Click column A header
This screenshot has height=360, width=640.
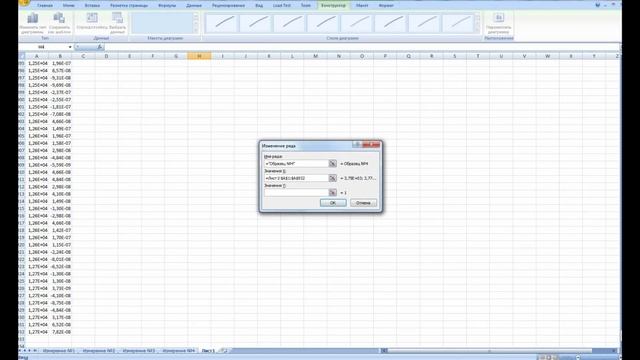tap(37, 56)
